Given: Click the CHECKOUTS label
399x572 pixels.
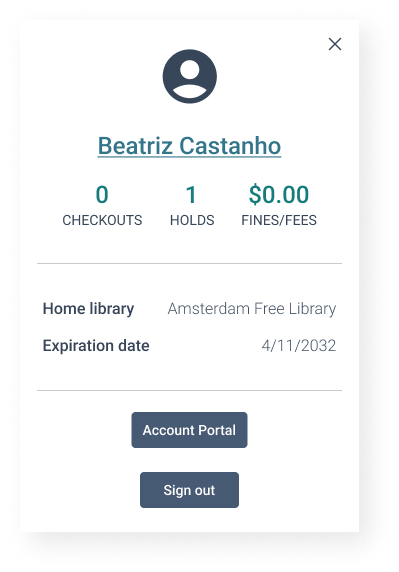Looking at the screenshot, I should click(102, 220).
